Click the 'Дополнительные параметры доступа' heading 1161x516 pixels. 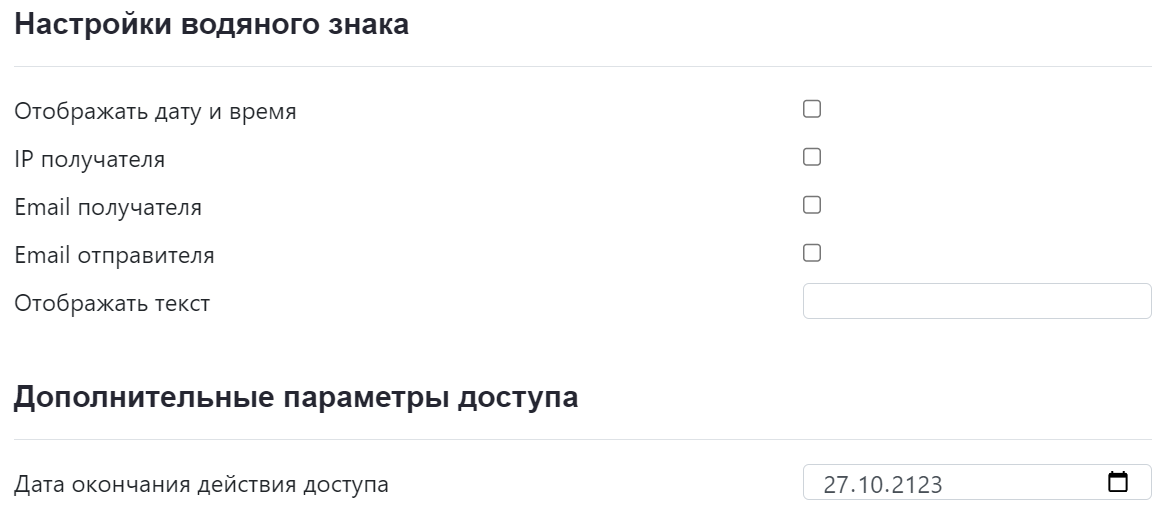295,398
